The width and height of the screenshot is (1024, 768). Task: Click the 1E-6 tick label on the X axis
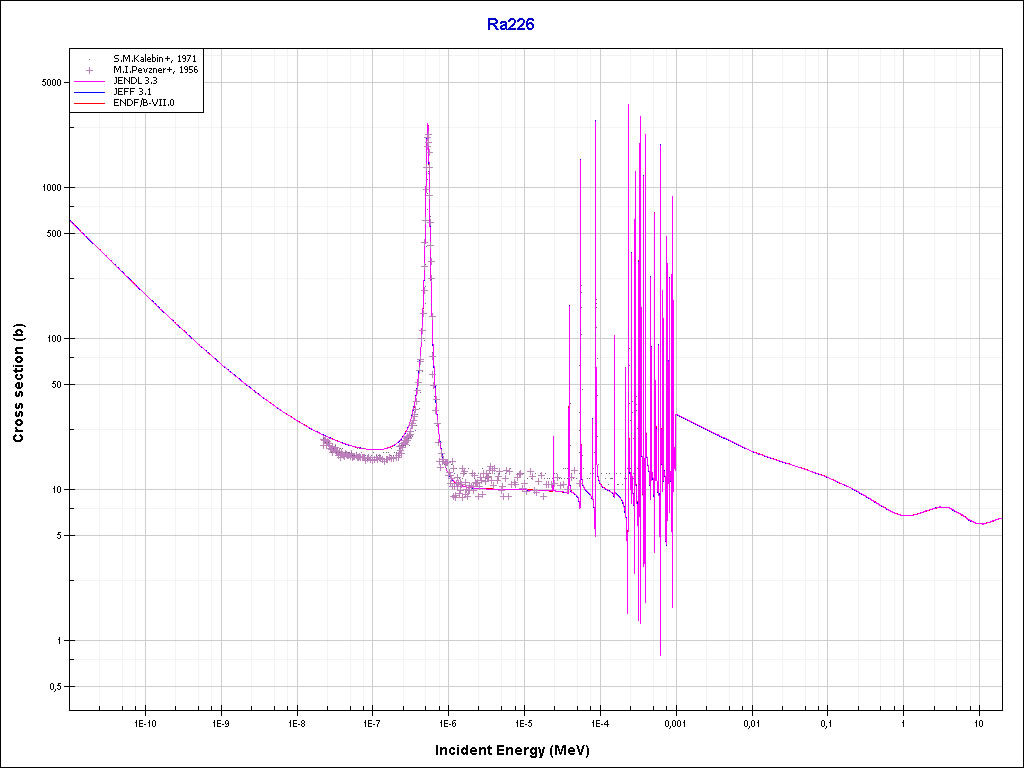tap(448, 723)
